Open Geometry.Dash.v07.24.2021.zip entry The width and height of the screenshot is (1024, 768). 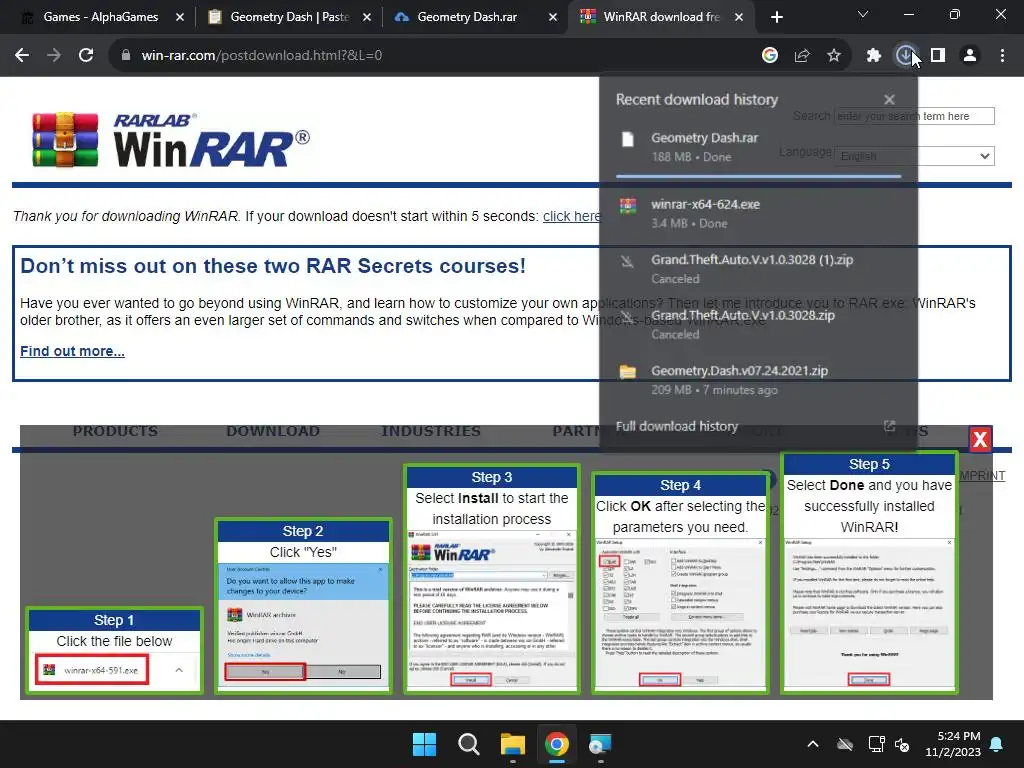point(758,380)
